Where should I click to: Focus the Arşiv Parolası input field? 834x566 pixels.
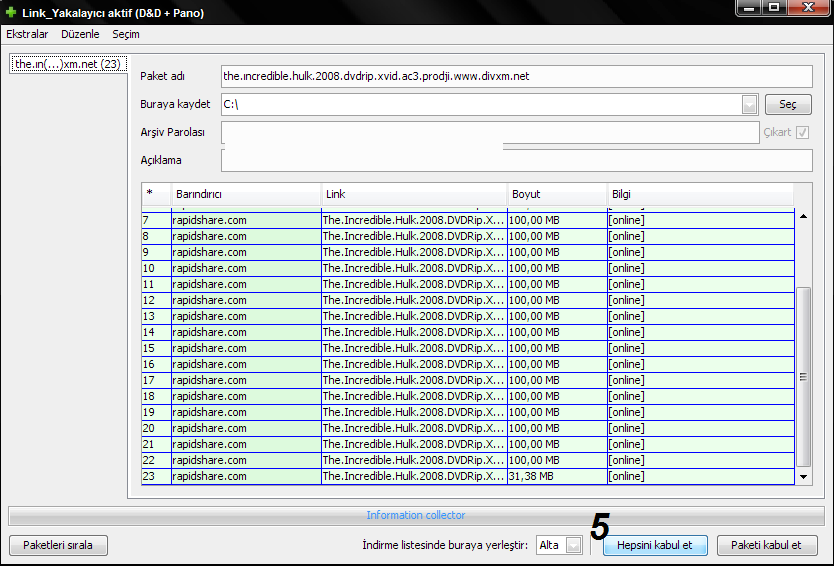(489, 132)
